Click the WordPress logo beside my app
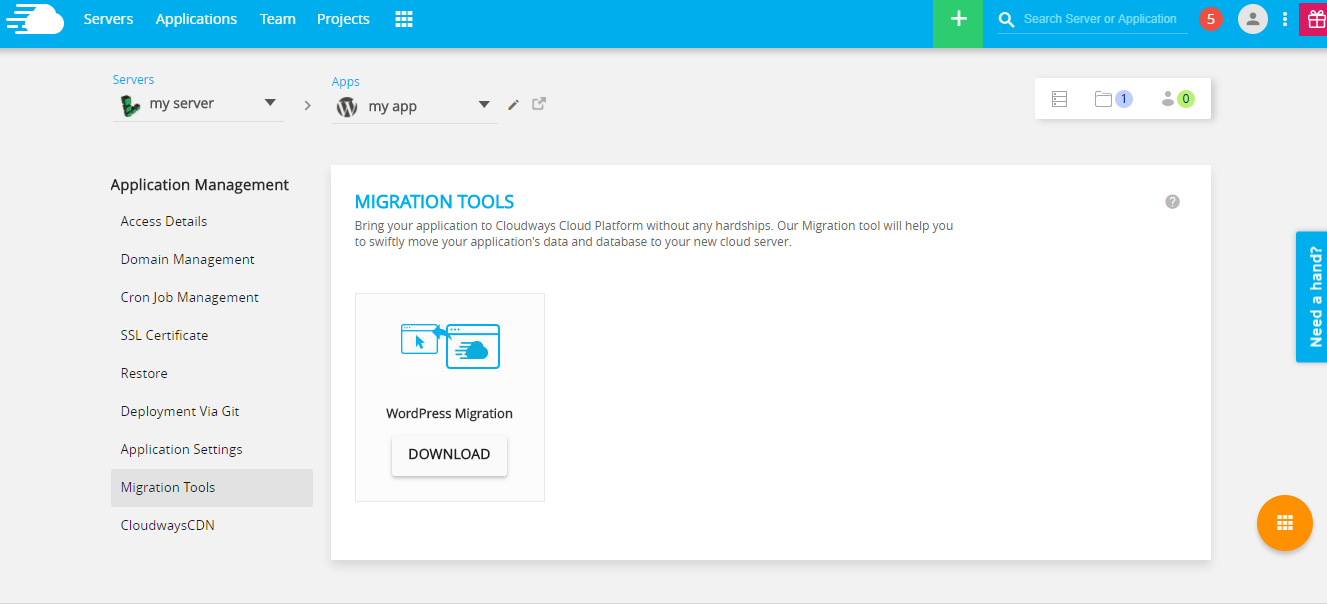The width and height of the screenshot is (1327, 604). click(347, 106)
